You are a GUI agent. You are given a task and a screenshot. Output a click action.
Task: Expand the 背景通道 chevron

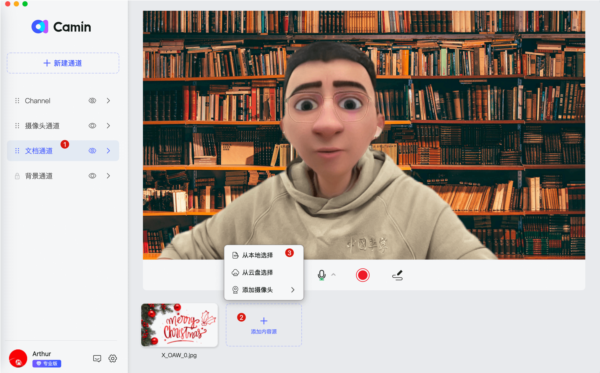tap(108, 176)
